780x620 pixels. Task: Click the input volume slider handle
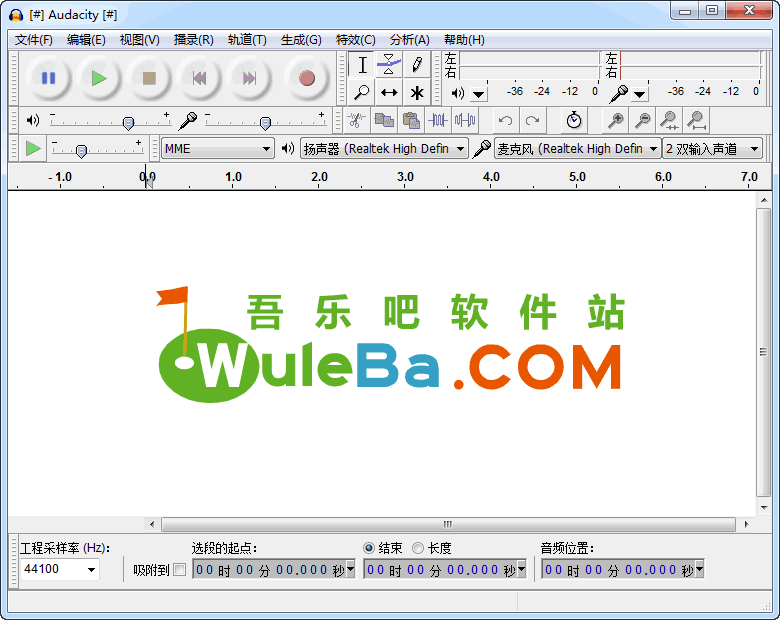[x=266, y=123]
